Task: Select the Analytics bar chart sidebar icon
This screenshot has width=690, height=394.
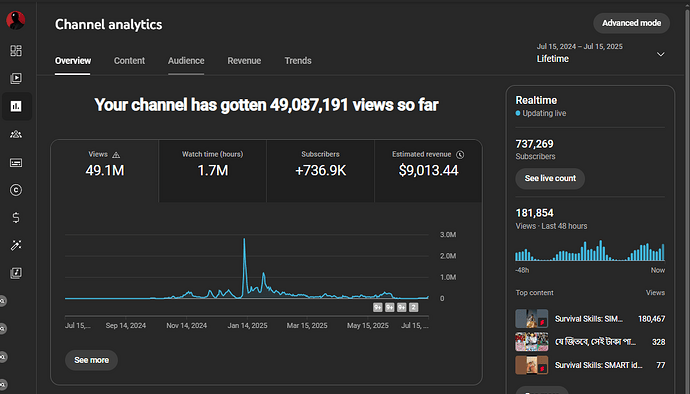Action: click(x=16, y=106)
